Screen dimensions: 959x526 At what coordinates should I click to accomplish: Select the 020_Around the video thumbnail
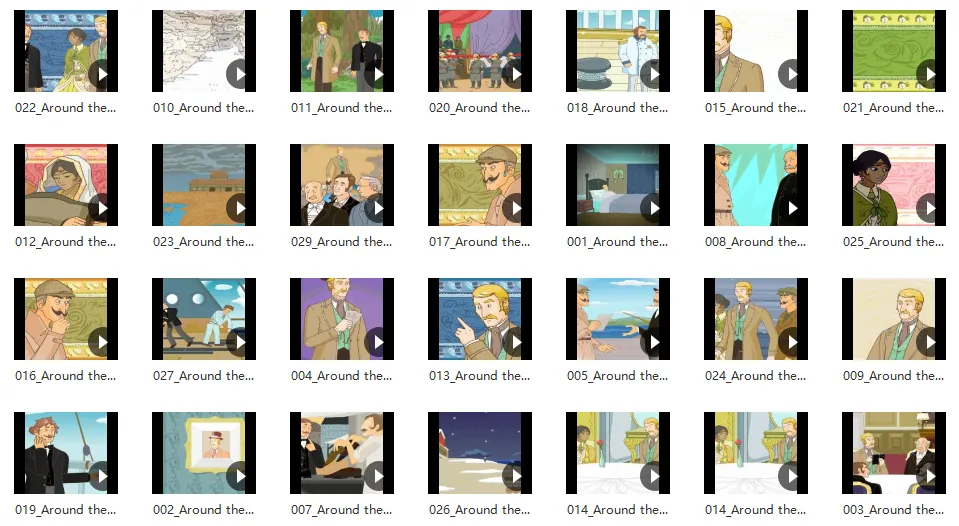[x=480, y=51]
